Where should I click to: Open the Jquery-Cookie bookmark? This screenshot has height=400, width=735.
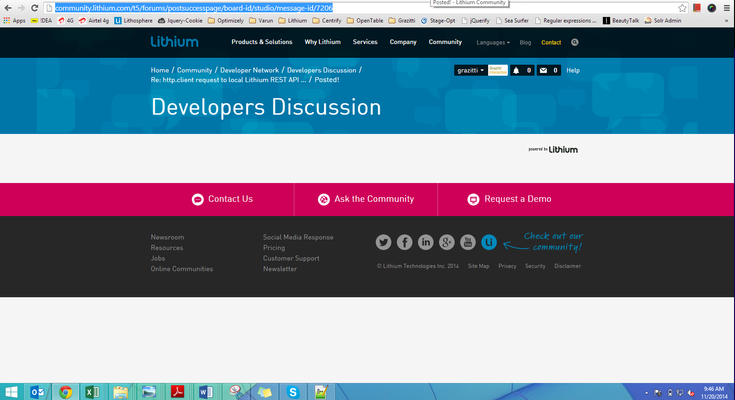[180, 21]
